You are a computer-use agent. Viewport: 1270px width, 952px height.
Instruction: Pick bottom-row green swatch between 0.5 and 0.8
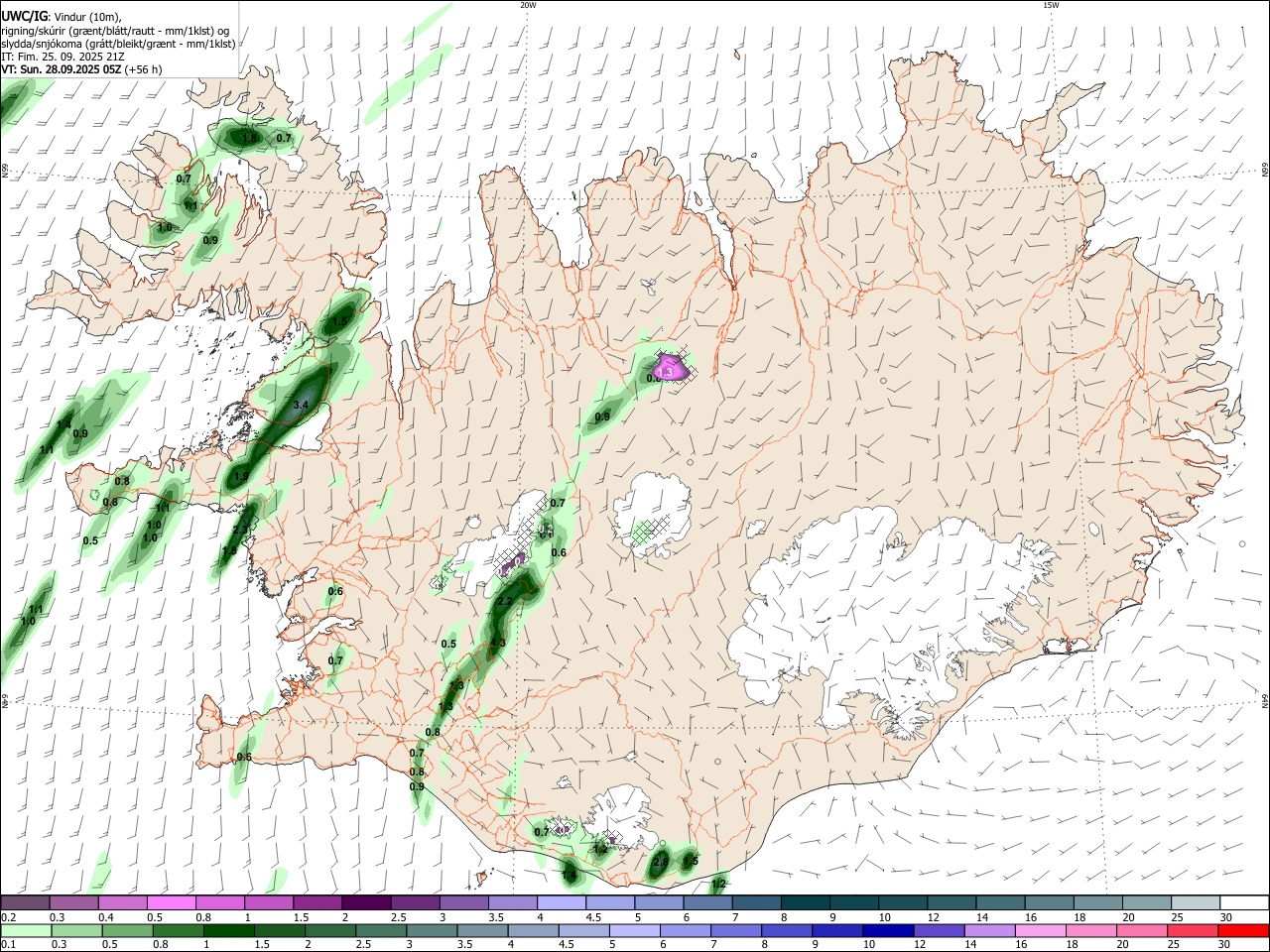[x=128, y=930]
